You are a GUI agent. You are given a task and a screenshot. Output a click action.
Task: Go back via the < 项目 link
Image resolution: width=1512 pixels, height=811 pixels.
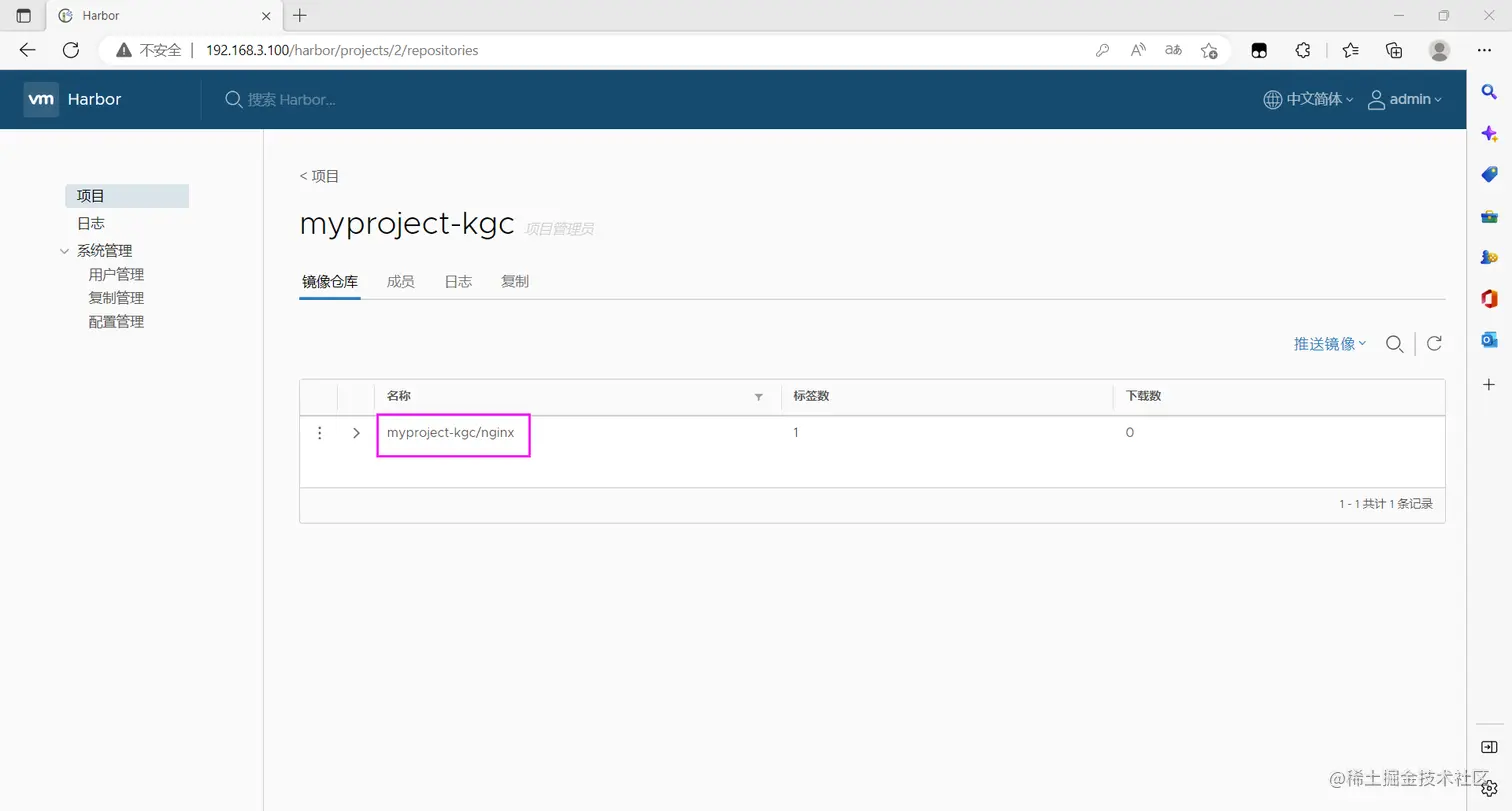(320, 176)
